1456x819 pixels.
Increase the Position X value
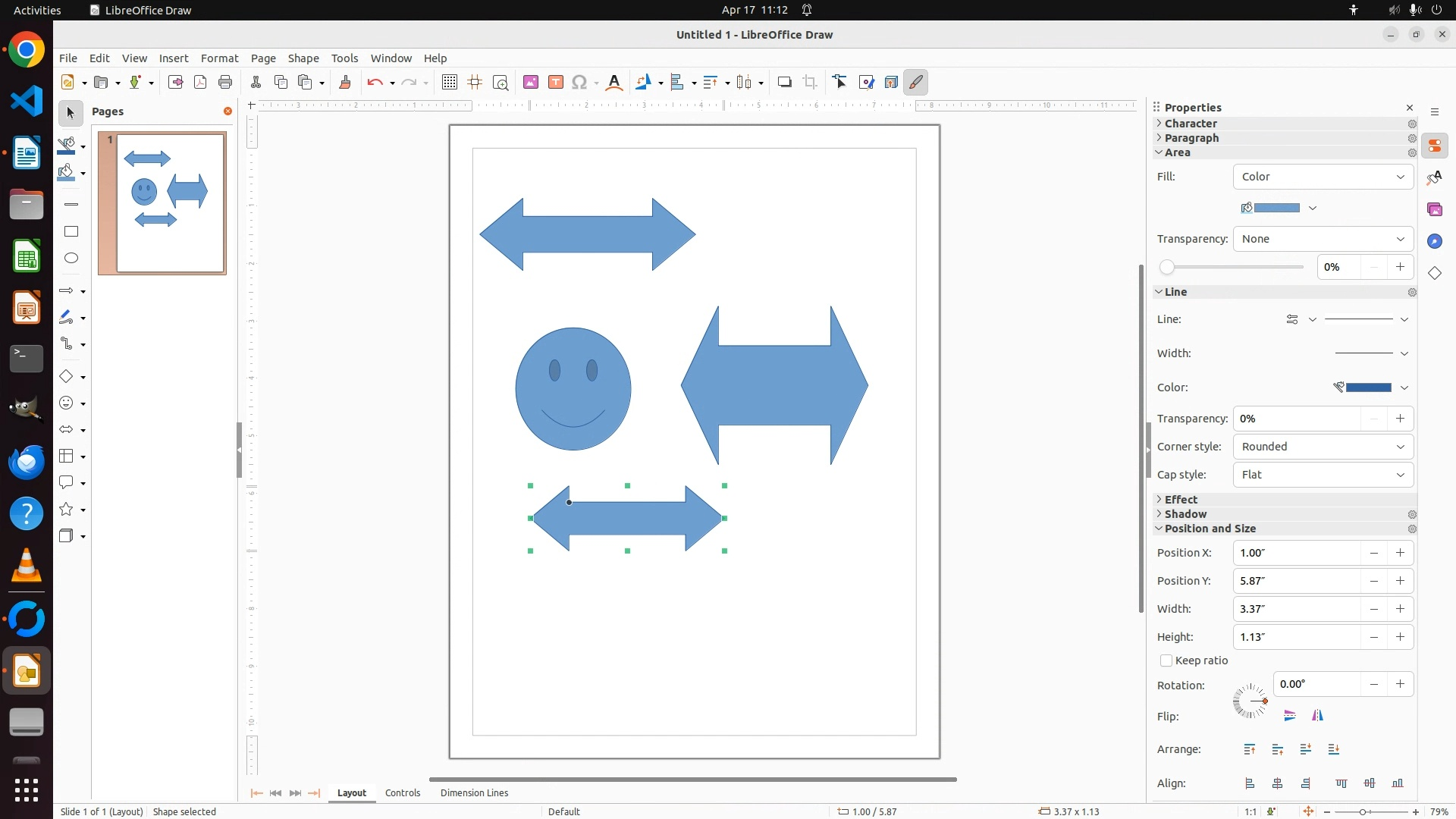(1401, 553)
